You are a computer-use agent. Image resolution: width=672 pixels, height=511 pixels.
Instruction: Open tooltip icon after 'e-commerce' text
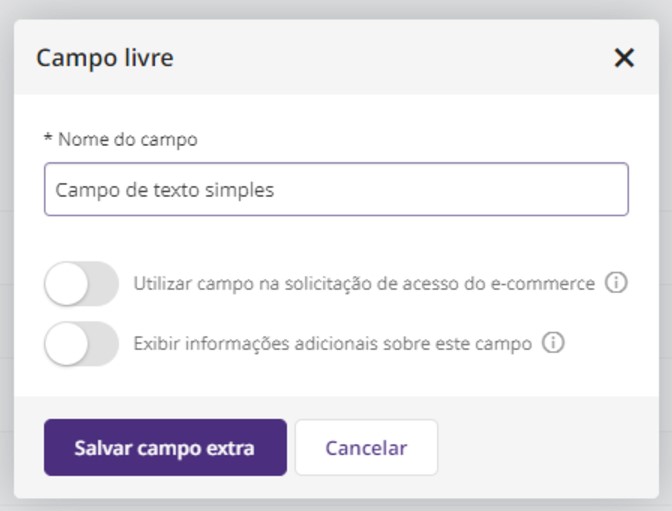point(616,283)
